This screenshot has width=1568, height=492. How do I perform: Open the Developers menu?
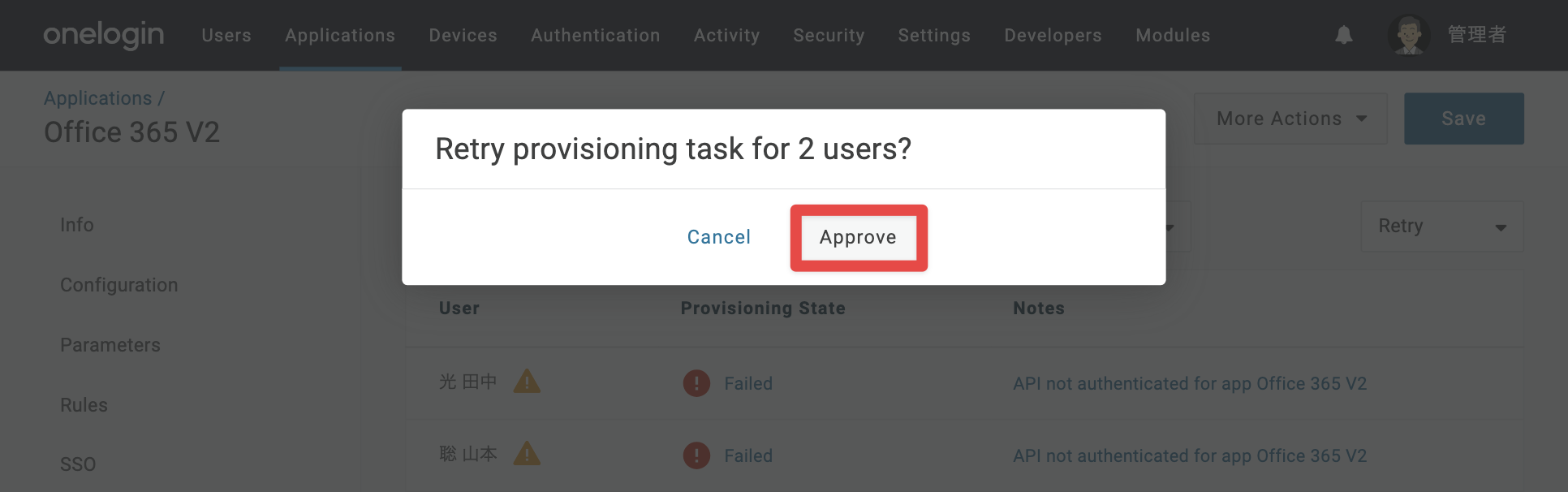pos(1053,35)
